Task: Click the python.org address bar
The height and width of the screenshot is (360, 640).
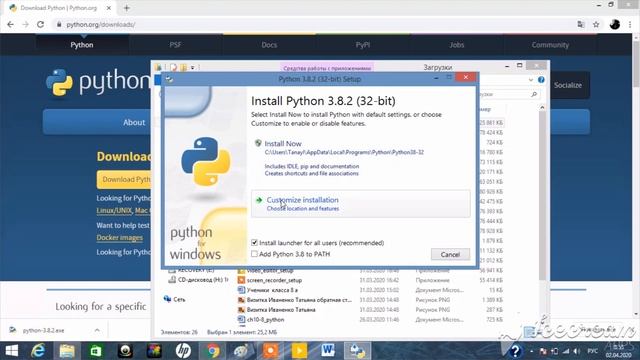Action: 314,24
